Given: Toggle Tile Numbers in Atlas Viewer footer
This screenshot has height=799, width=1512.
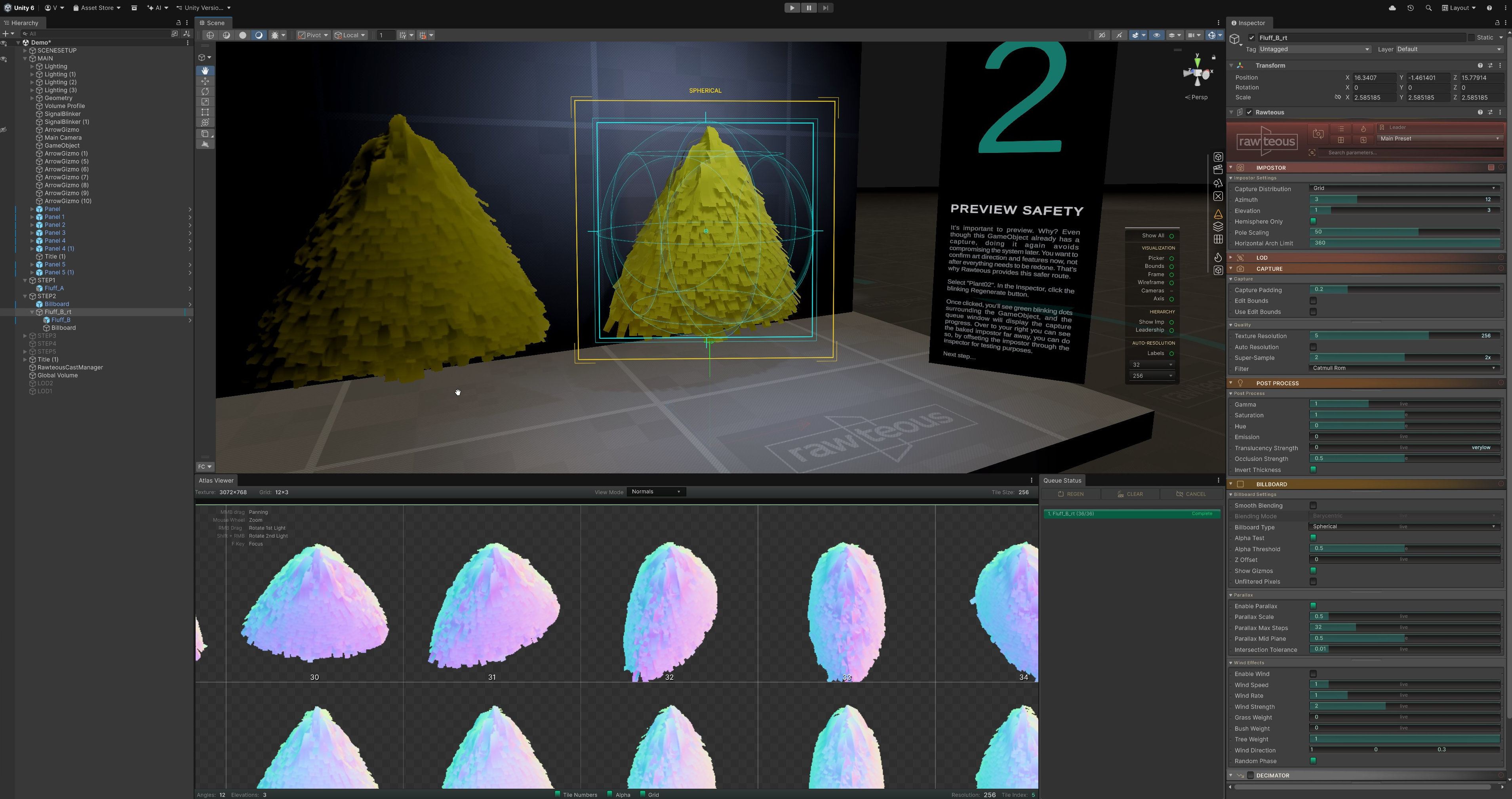Looking at the screenshot, I should click(558, 794).
